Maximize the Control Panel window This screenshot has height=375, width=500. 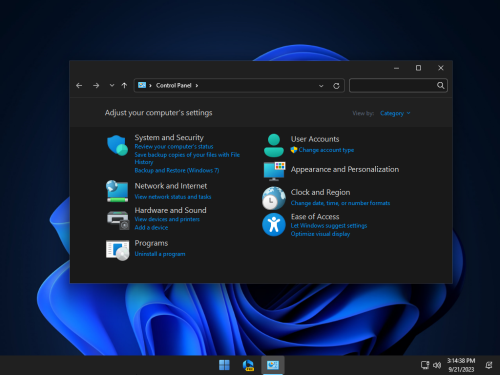[x=418, y=68]
